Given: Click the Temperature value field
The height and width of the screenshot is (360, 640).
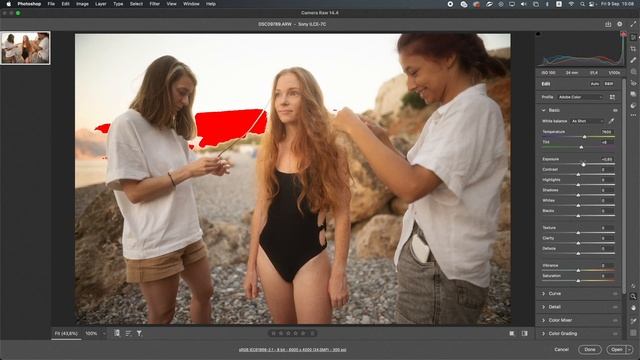Looking at the screenshot, I should 607,132.
